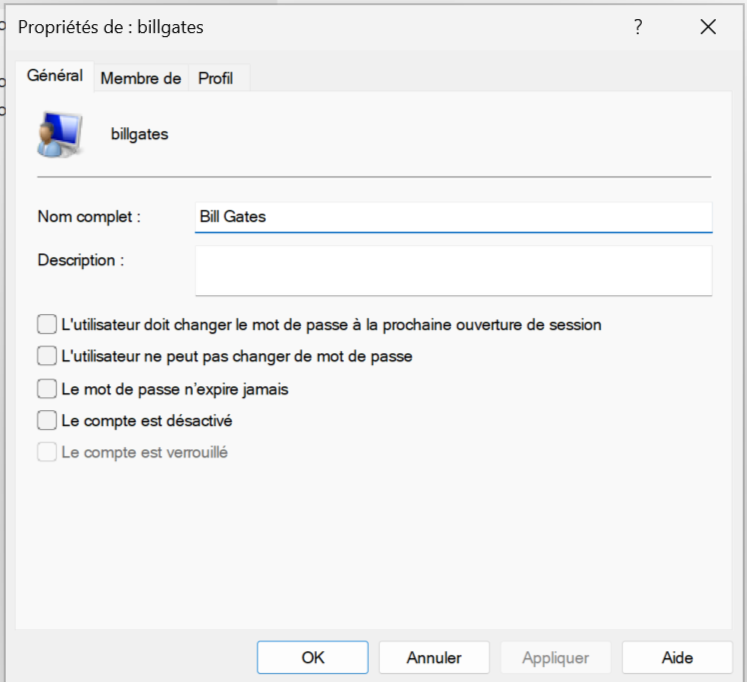Confirm with the OK button

tap(313, 657)
